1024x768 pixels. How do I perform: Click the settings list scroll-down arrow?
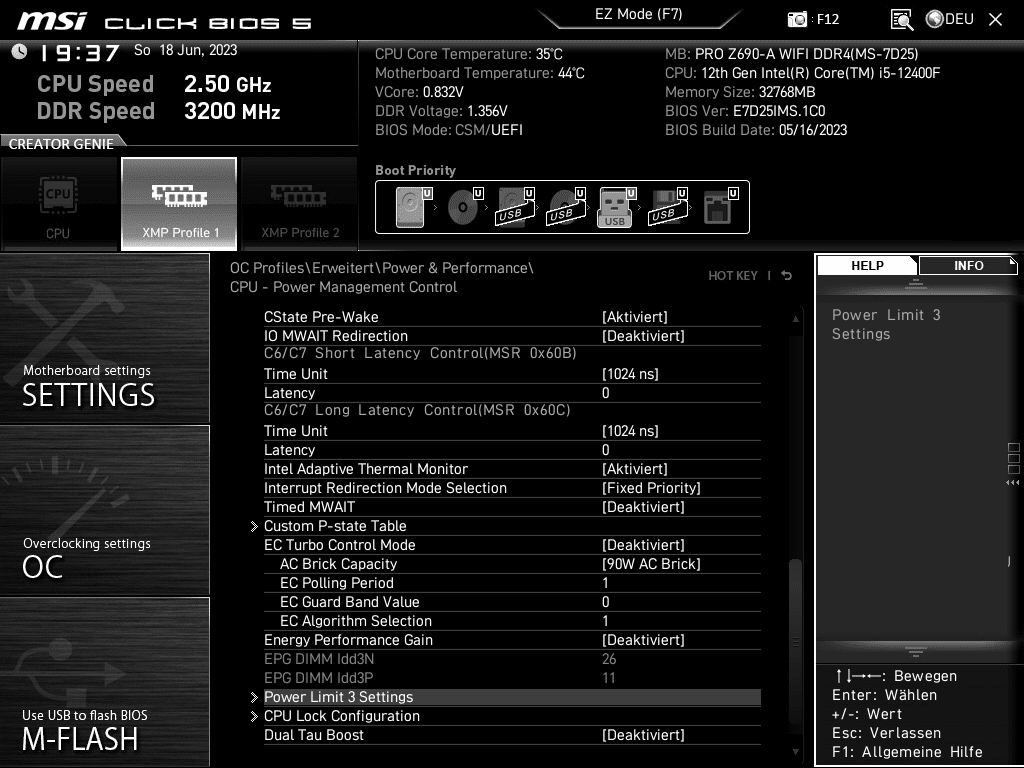click(x=795, y=752)
